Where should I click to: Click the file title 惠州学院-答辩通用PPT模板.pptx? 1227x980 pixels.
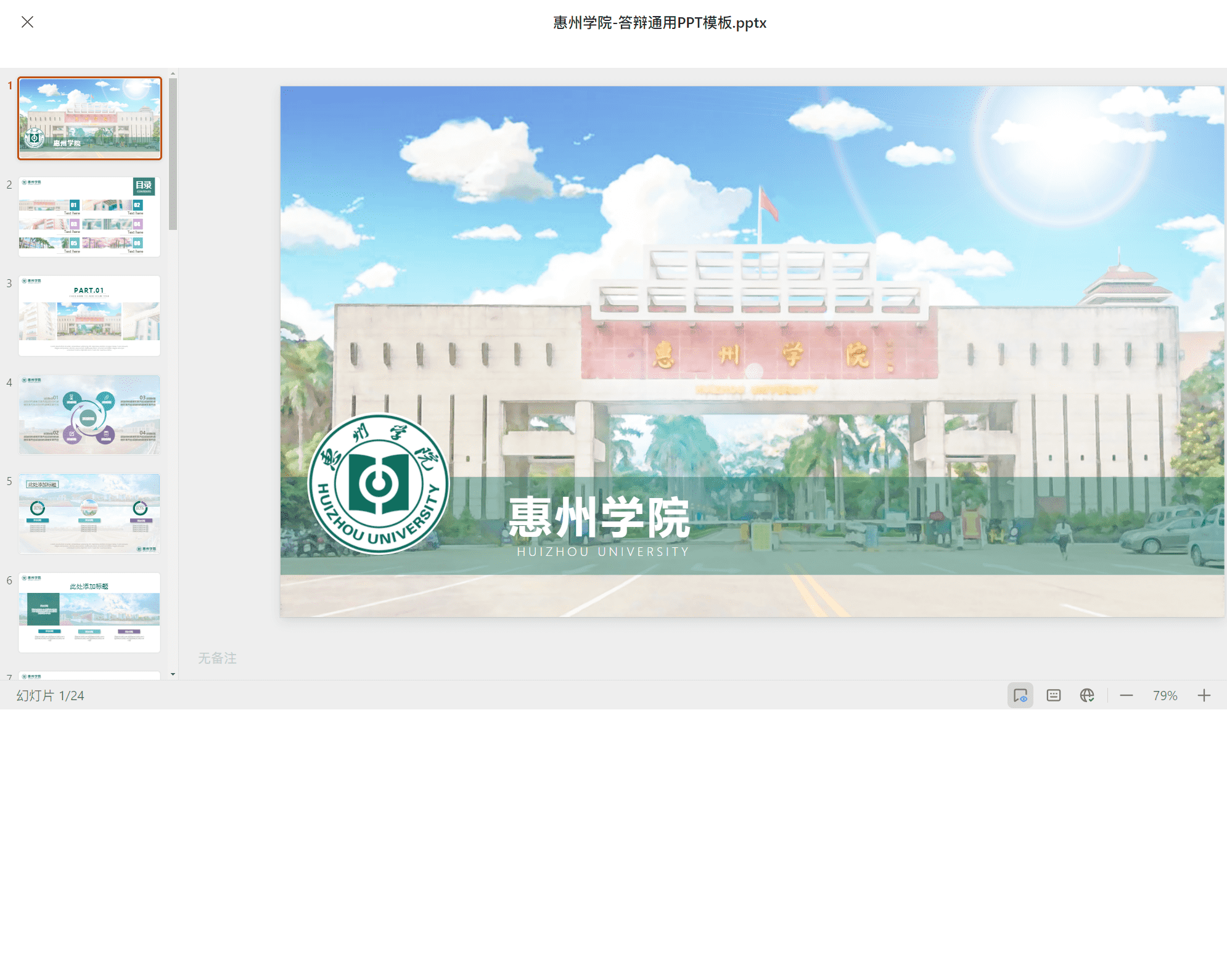[x=659, y=23]
